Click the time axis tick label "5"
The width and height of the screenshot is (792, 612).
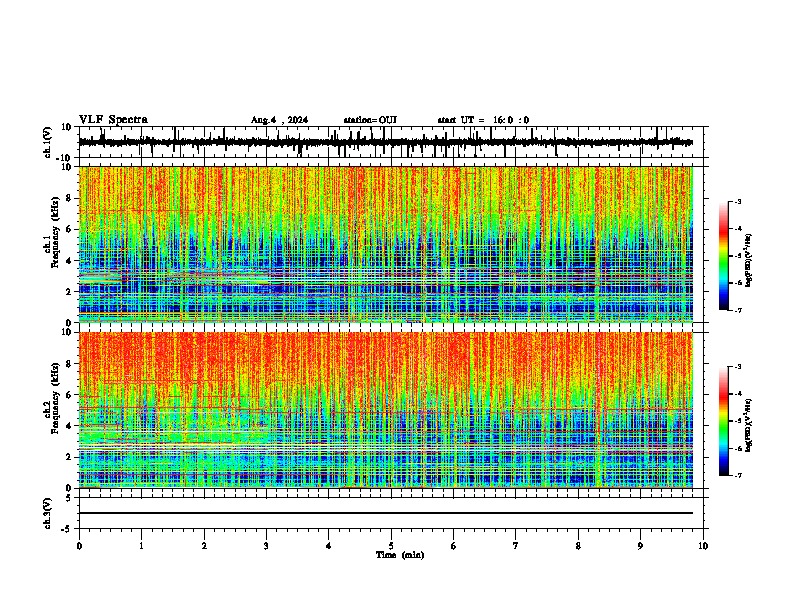tap(391, 546)
